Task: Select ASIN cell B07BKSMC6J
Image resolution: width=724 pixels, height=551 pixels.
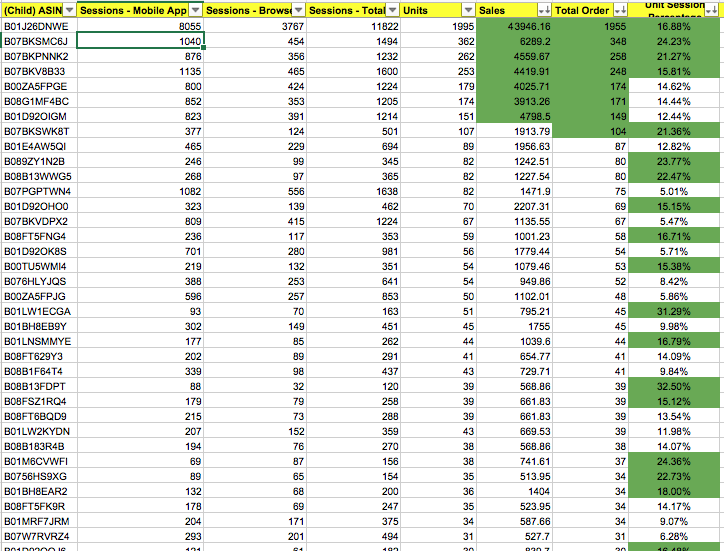Action: pos(39,42)
